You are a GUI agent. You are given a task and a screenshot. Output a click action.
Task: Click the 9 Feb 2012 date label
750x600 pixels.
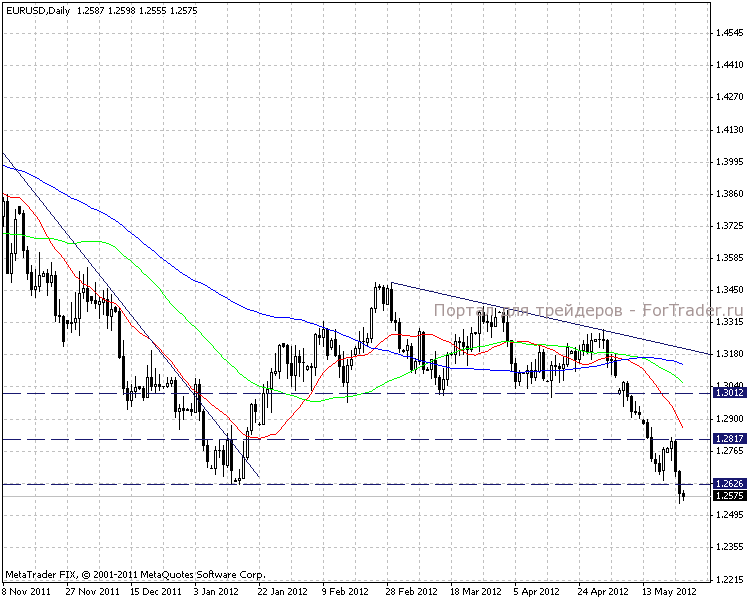[x=345, y=592]
